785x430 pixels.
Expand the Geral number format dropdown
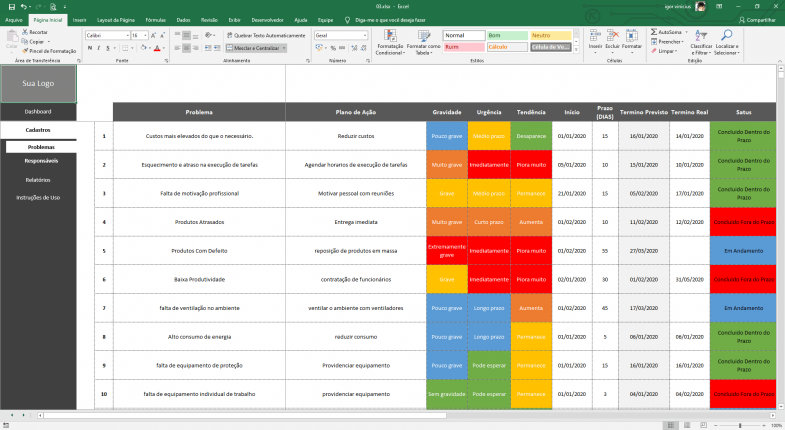pos(367,34)
